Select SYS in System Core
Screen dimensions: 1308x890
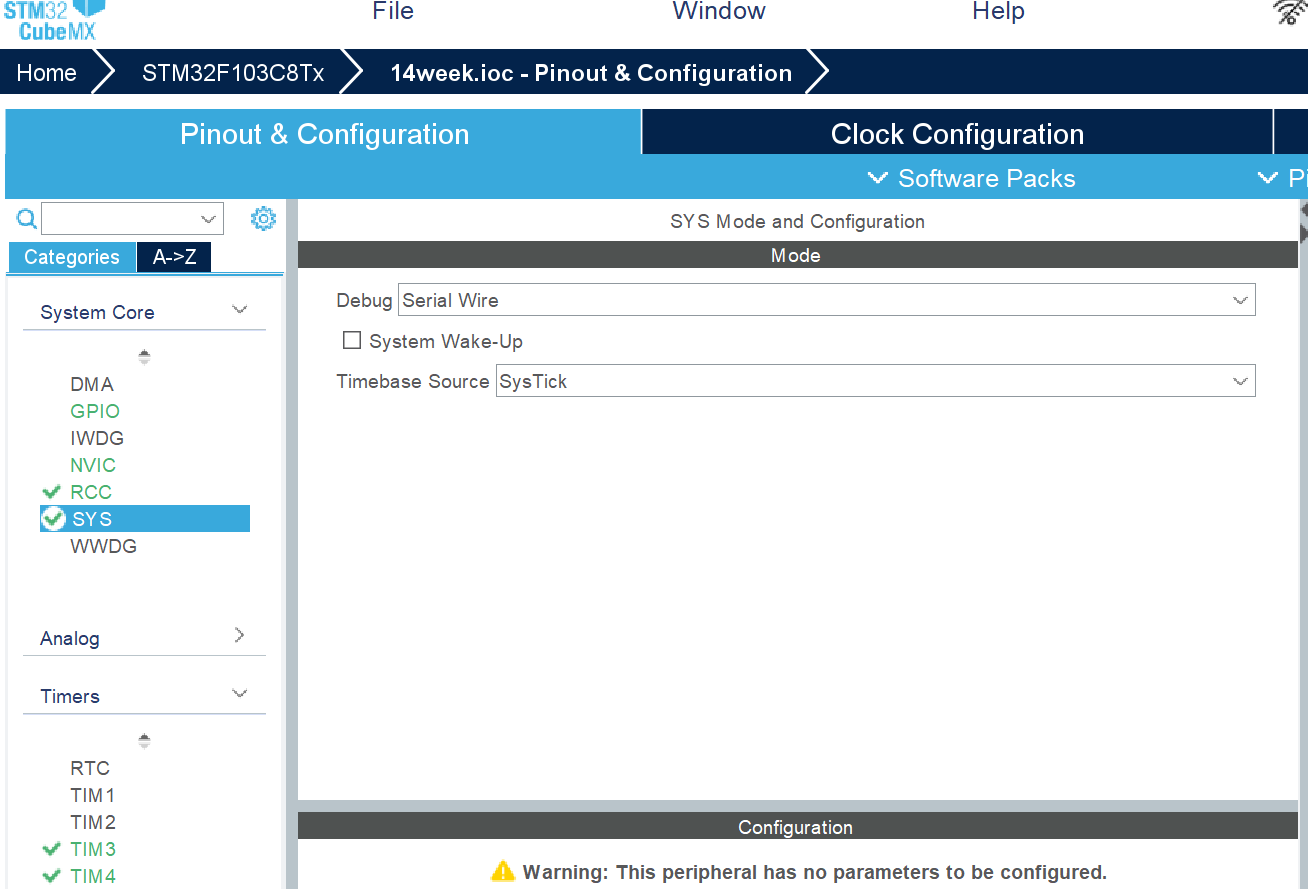click(x=145, y=518)
